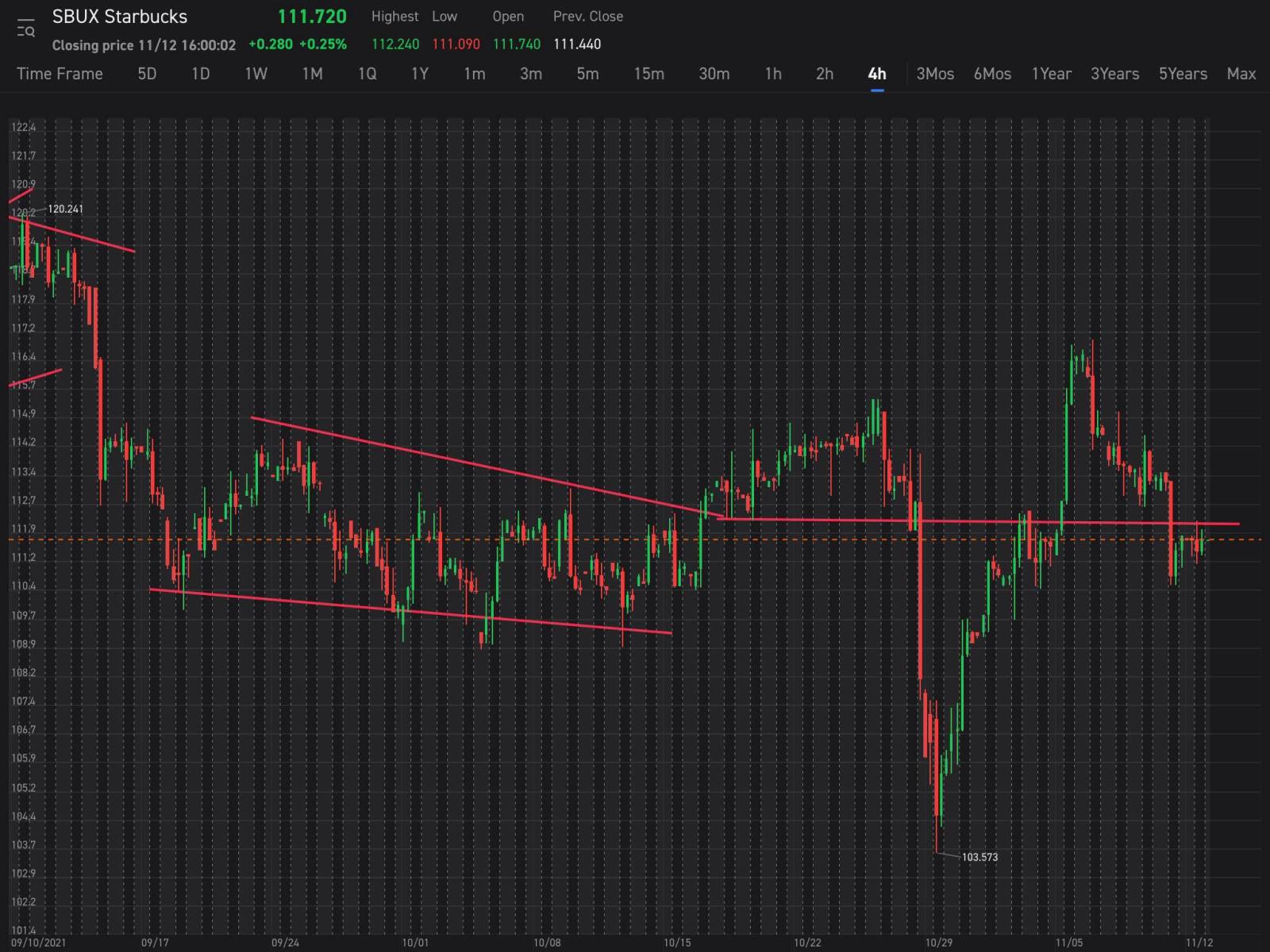Show the 1Year range
This screenshot has width=1270, height=952.
point(1051,74)
